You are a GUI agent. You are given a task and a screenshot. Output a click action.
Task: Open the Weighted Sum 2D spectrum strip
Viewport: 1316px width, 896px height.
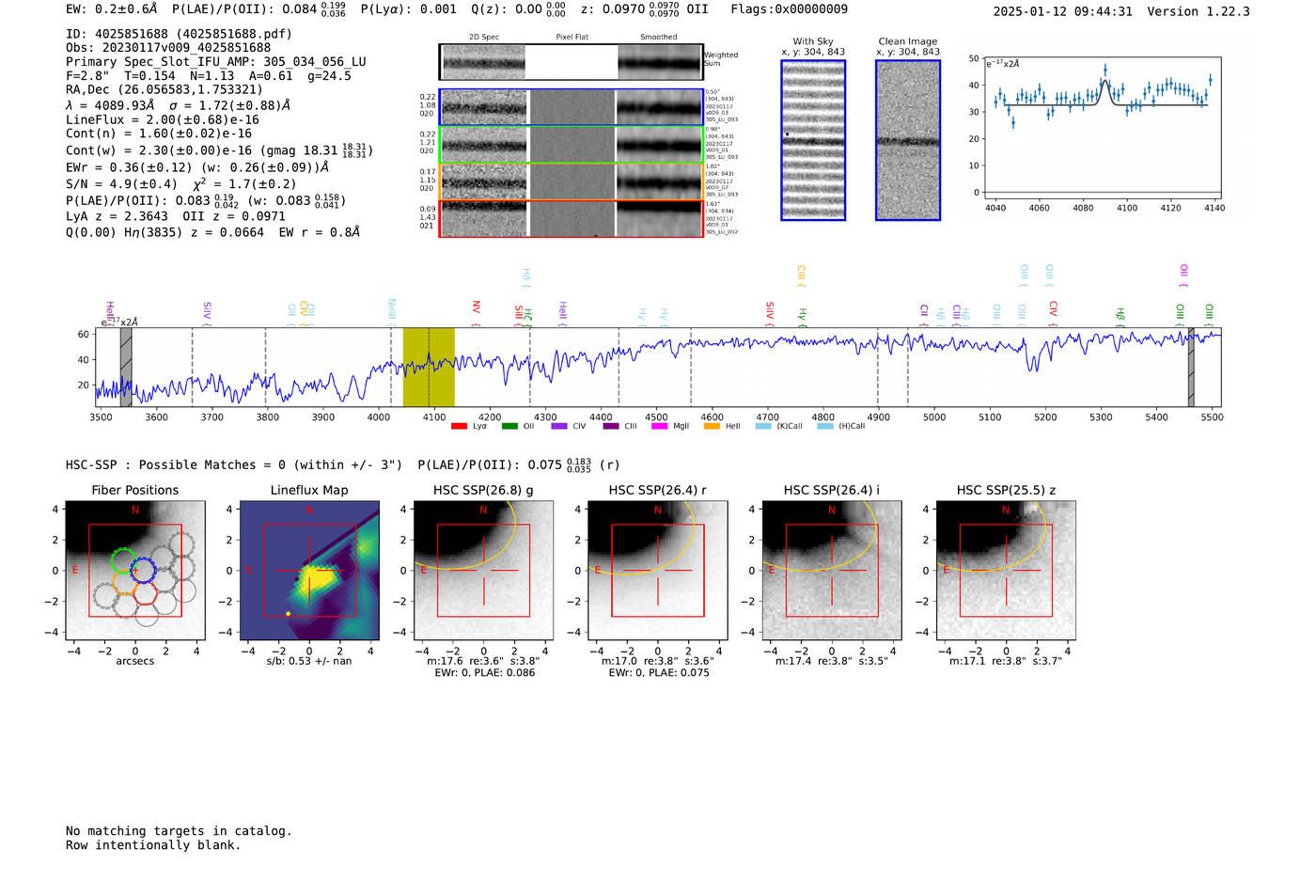point(571,62)
